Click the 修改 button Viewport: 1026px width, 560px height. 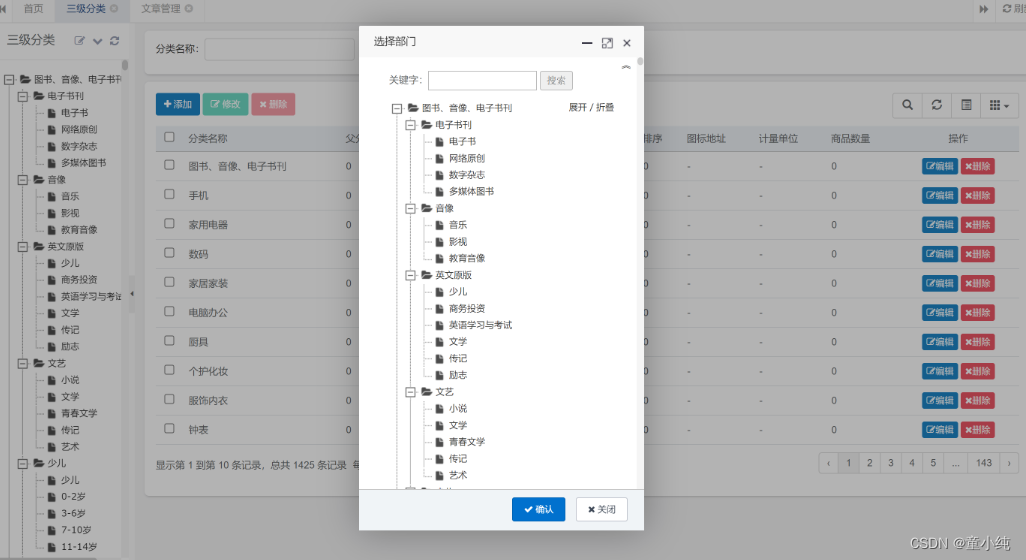click(x=225, y=104)
